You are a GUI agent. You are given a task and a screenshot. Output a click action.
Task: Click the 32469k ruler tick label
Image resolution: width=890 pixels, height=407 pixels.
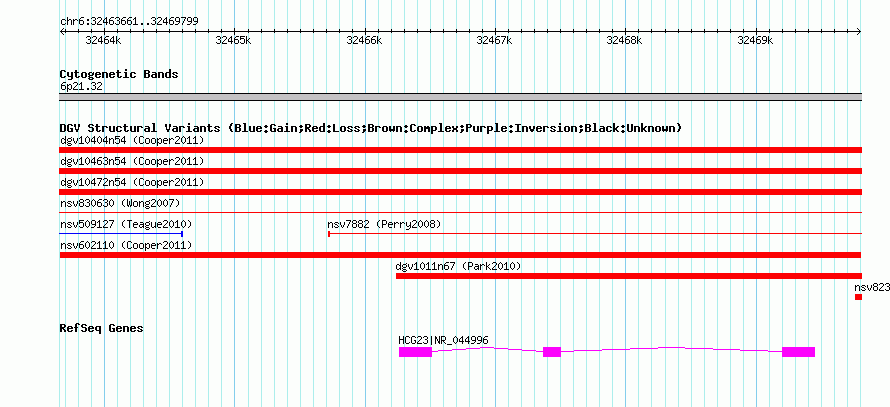755,40
